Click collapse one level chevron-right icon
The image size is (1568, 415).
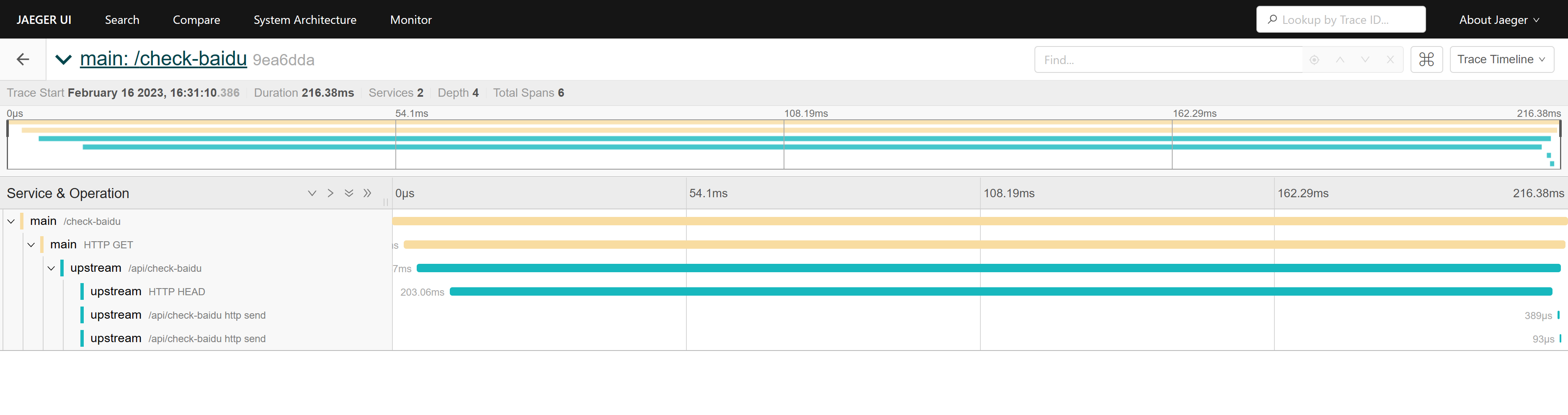click(330, 193)
